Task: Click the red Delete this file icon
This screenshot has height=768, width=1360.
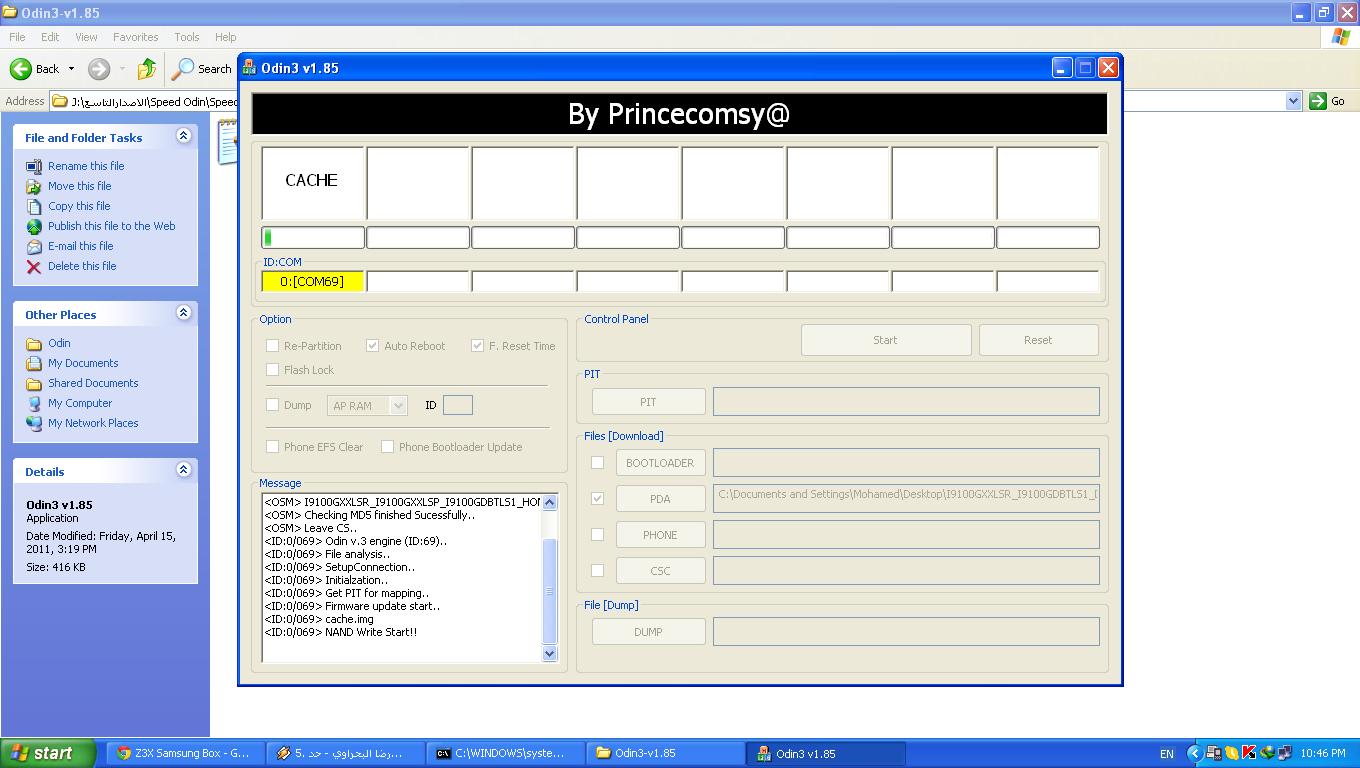Action: 34,266
